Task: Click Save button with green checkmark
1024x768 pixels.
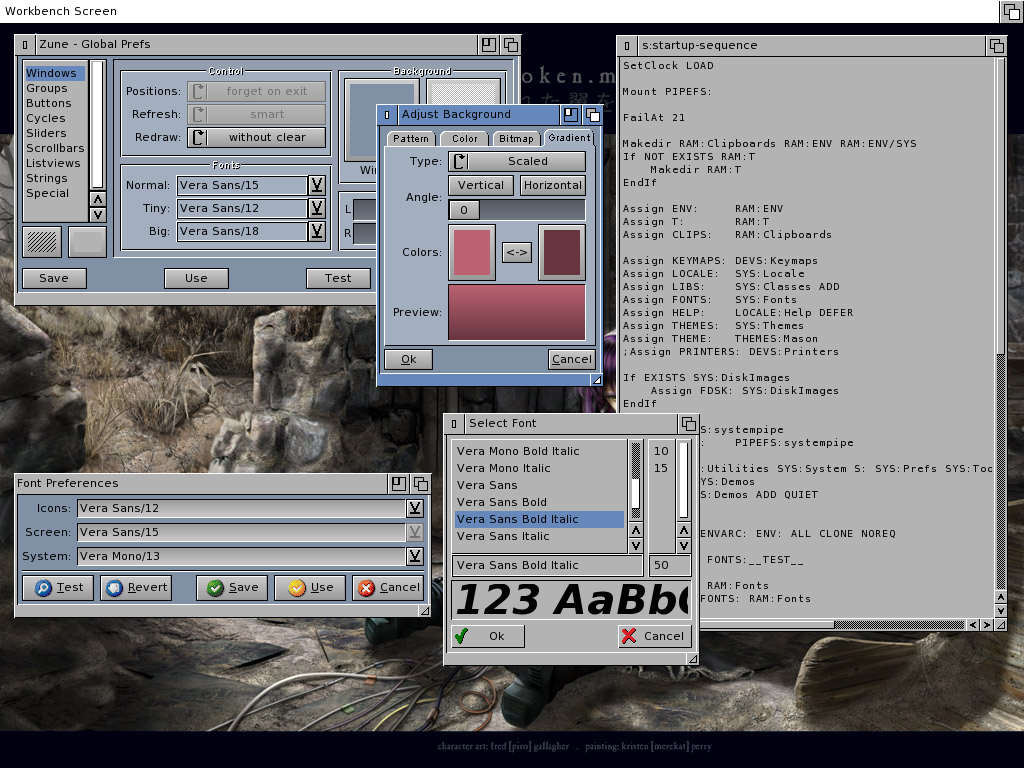Action: pyautogui.click(x=232, y=587)
